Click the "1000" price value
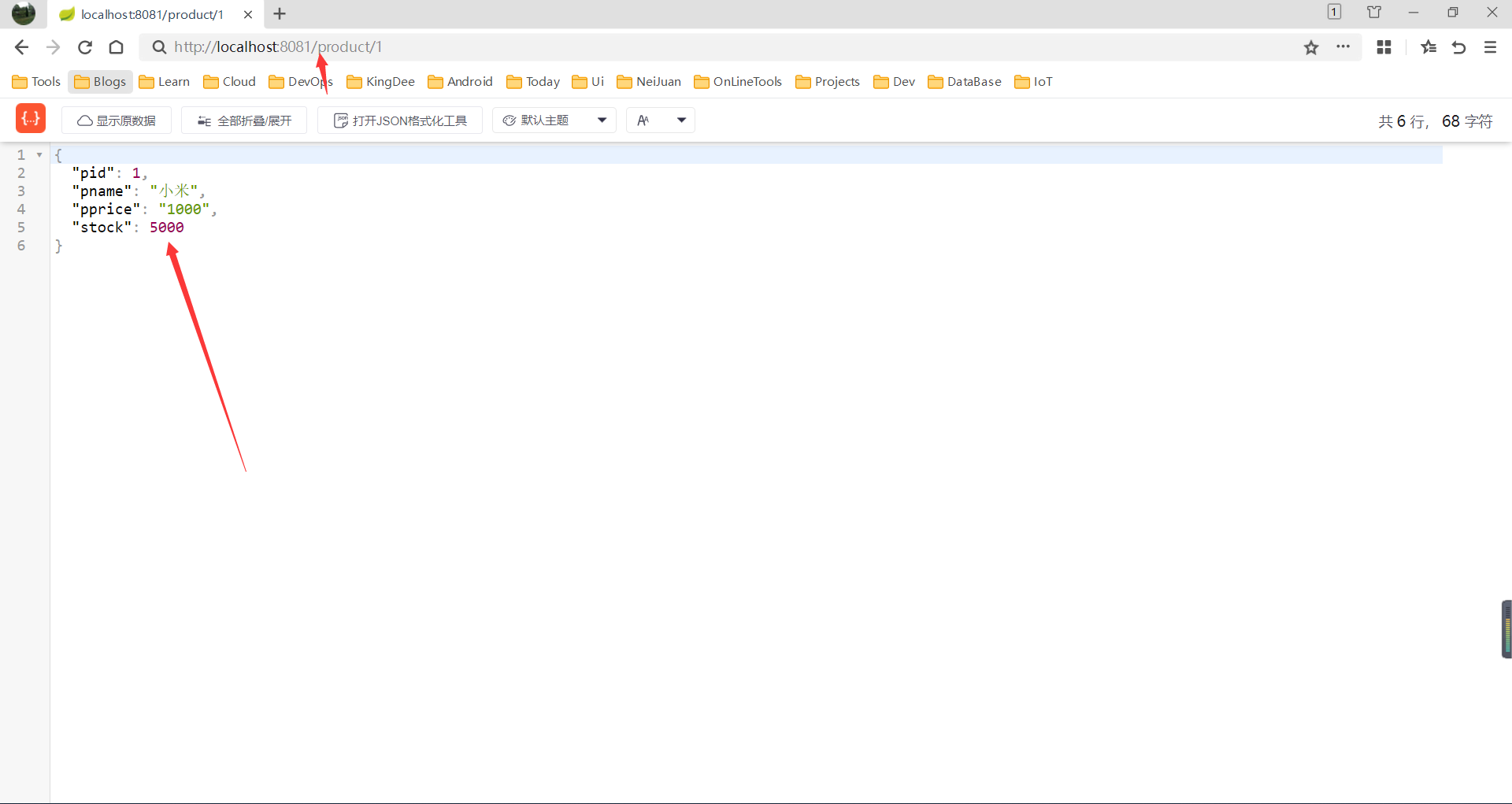1512x804 pixels. pos(184,209)
